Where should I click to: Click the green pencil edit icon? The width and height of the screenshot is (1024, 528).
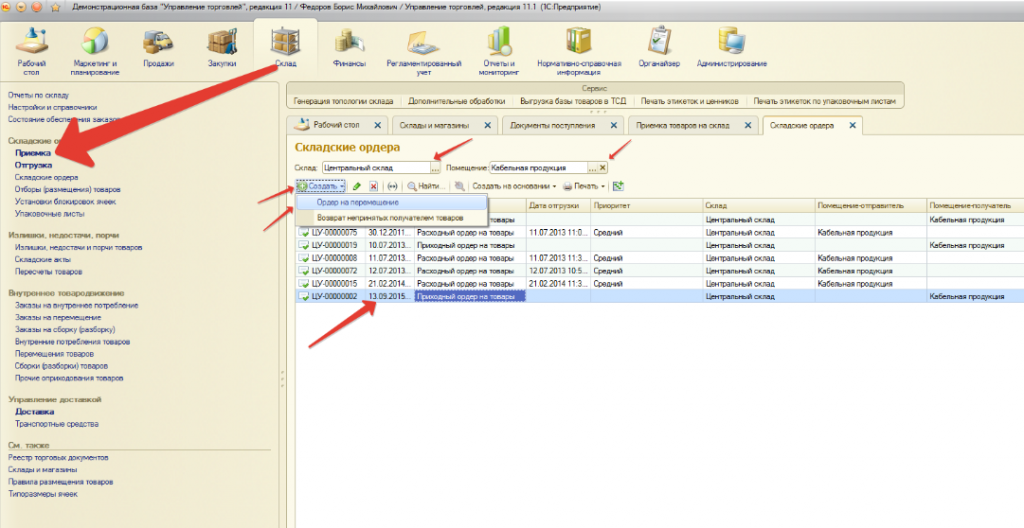[x=357, y=187]
